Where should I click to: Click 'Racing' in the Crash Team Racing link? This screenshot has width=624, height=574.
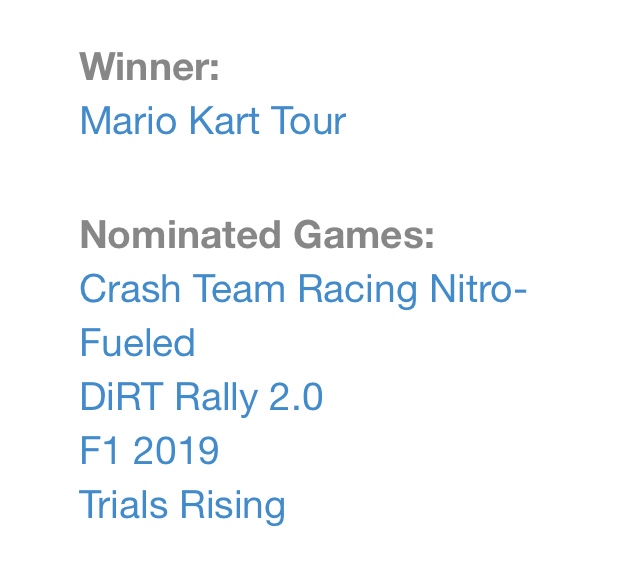pos(358,291)
